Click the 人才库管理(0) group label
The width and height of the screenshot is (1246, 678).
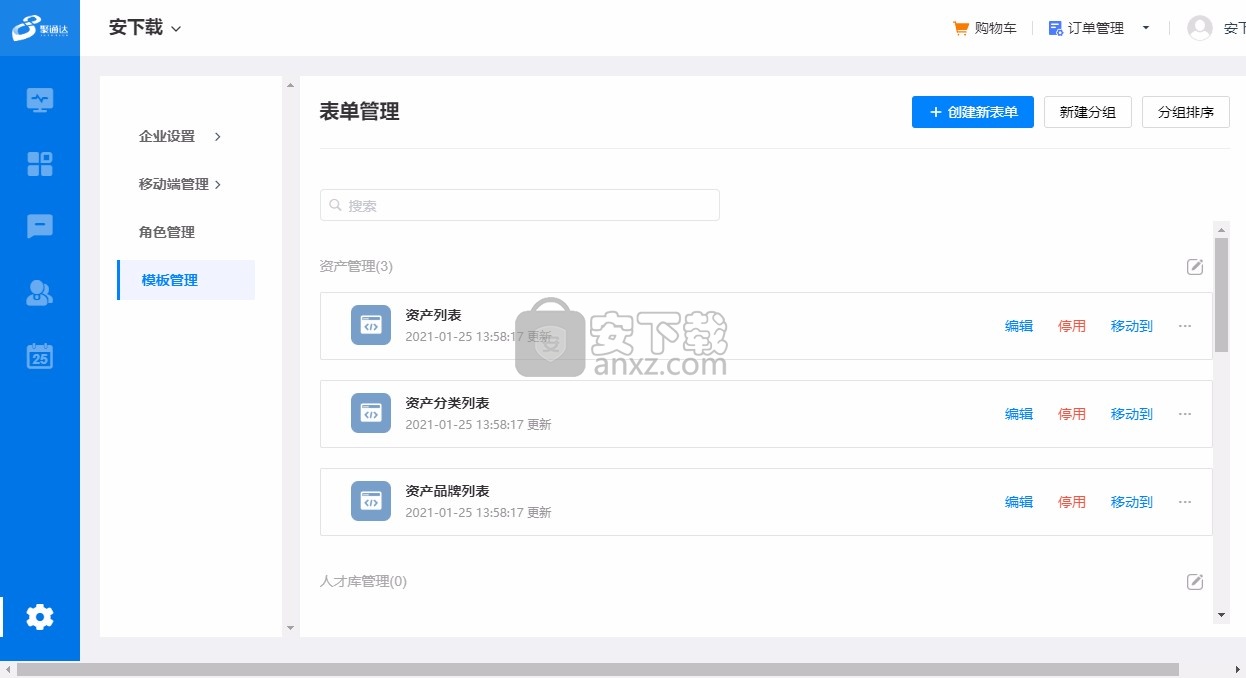(x=363, y=581)
